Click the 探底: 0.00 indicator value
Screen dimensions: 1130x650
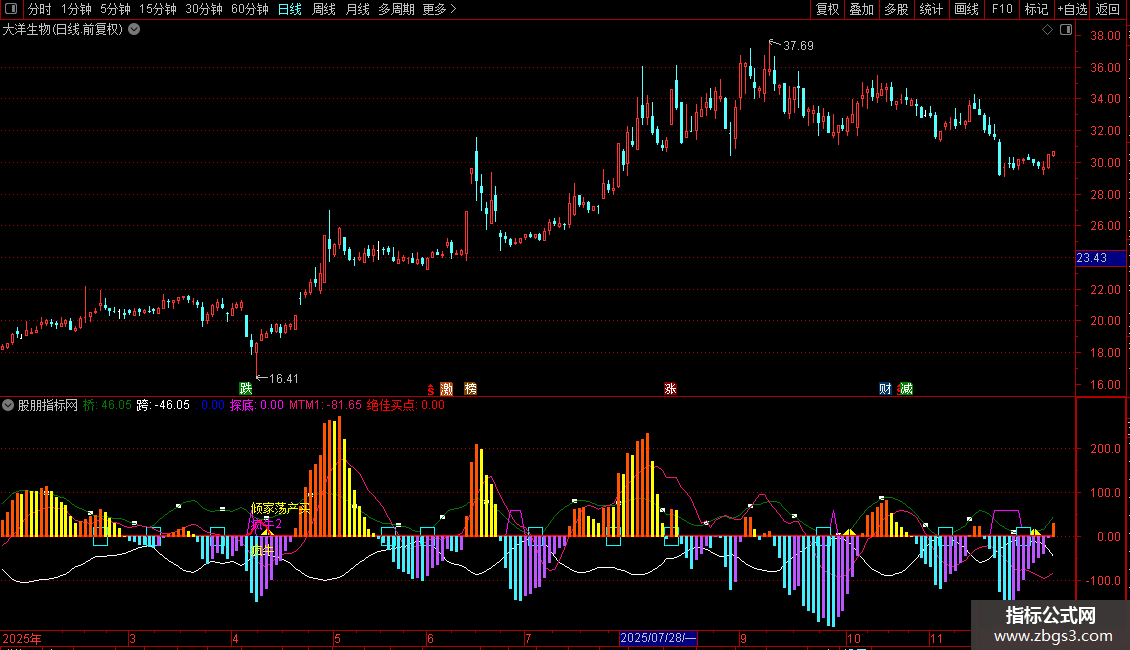tap(257, 405)
